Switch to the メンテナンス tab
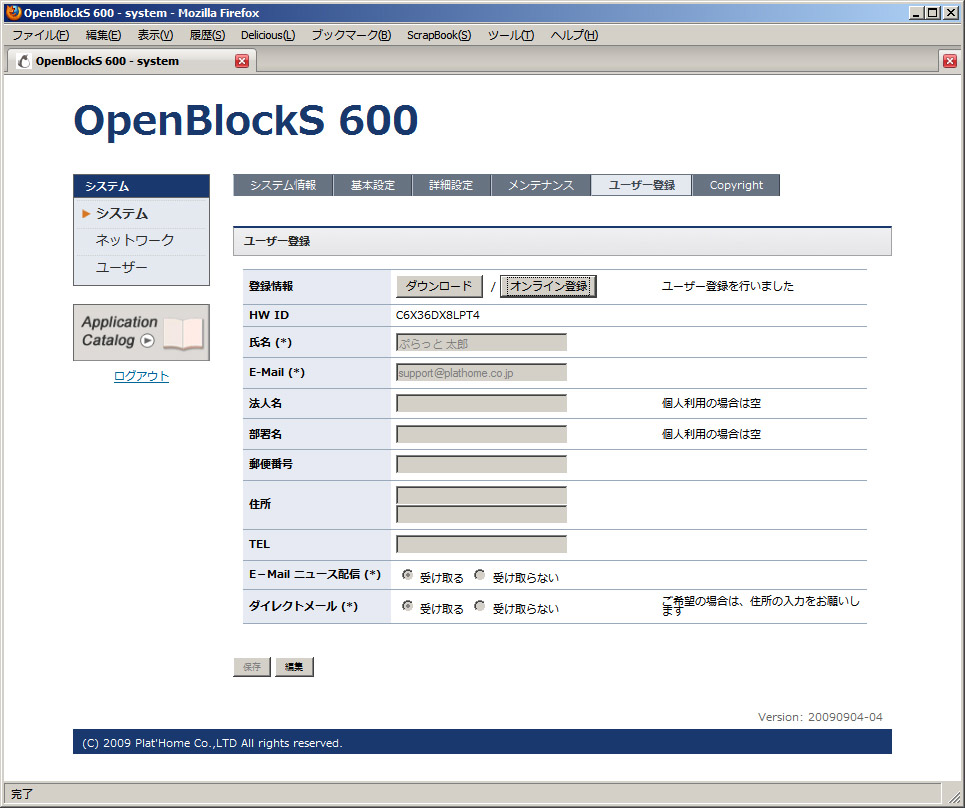 click(x=541, y=185)
